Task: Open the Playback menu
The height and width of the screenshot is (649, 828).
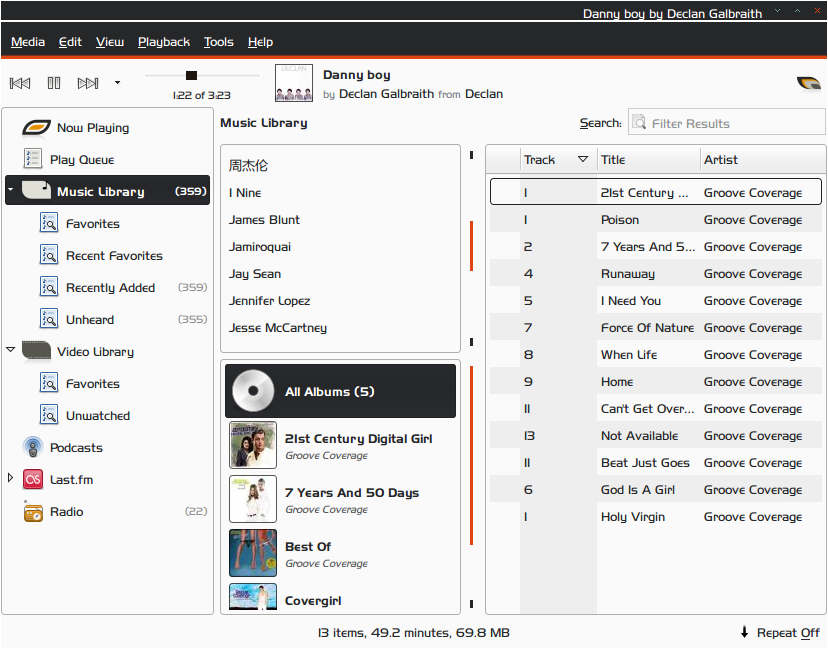Action: (x=164, y=42)
